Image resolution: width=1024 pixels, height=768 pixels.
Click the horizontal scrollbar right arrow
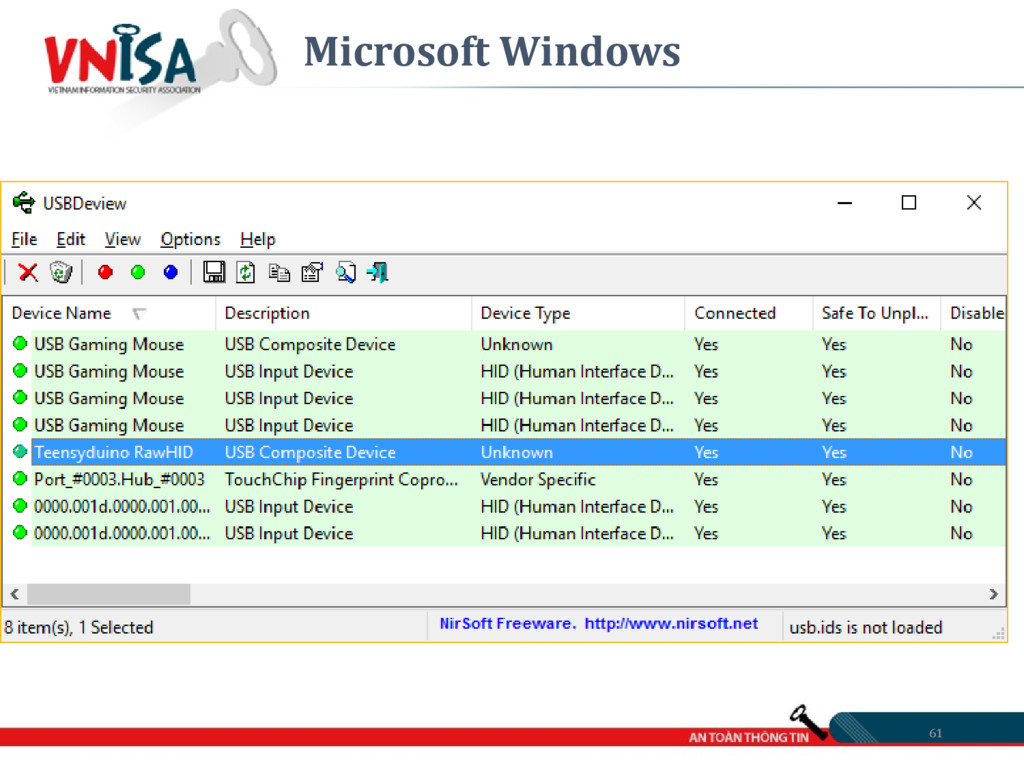(993, 594)
